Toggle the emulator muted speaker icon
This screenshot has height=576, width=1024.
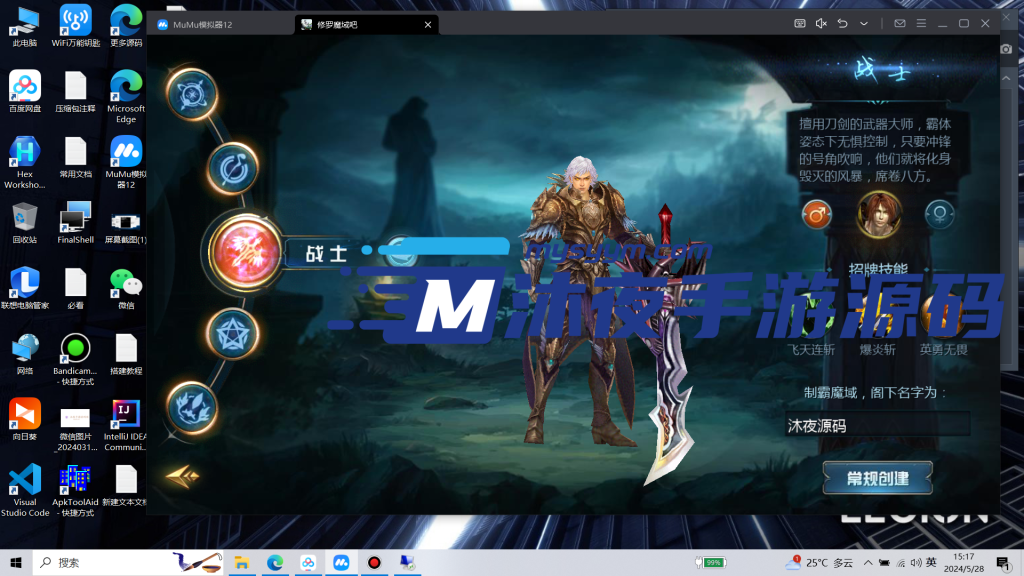(821, 23)
